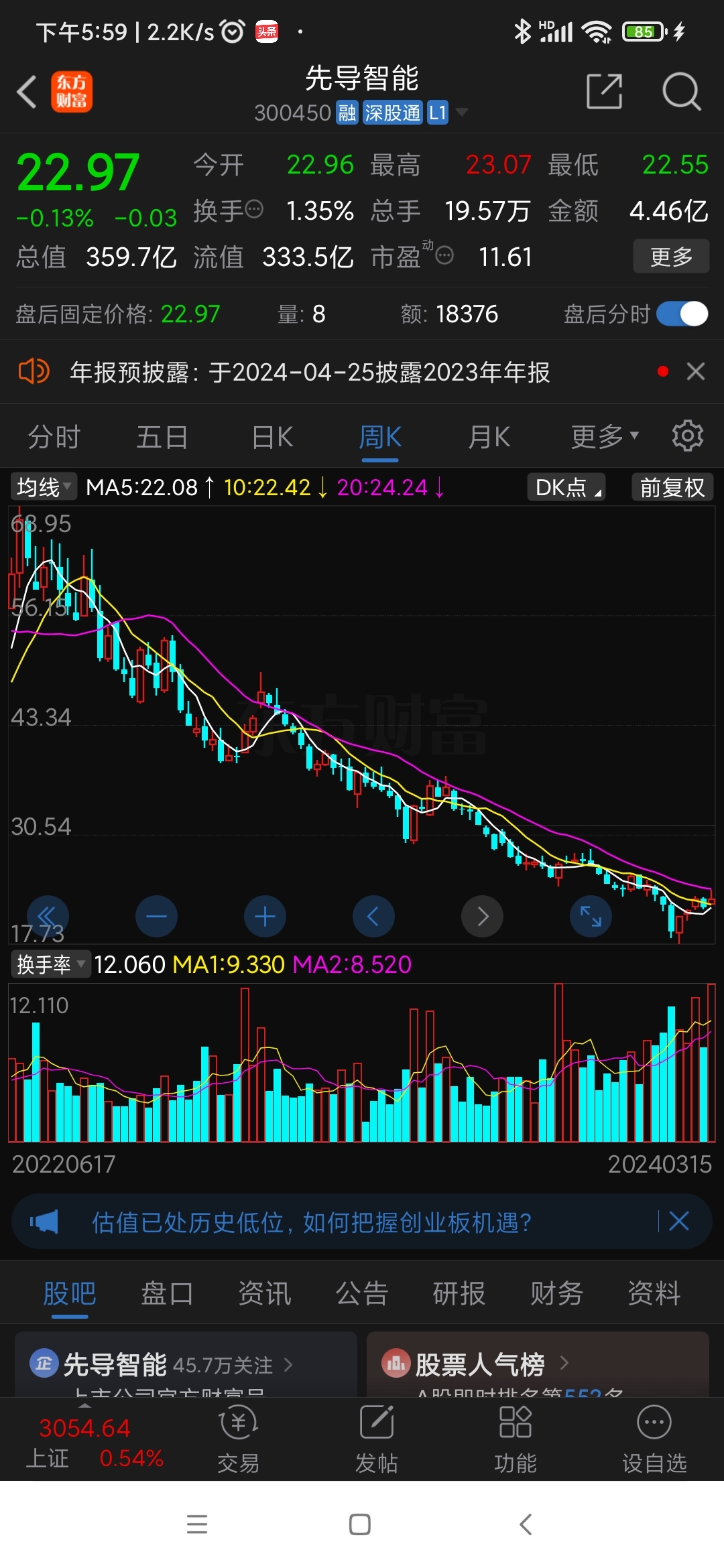Open the 更多 chart period dropdown
724x1568 pixels.
point(605,437)
